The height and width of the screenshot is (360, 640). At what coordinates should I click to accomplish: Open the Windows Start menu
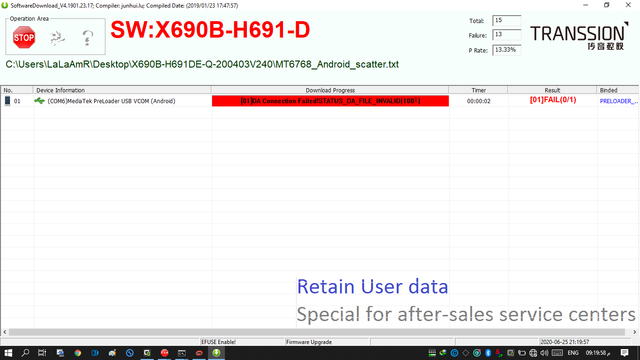pos(8,353)
